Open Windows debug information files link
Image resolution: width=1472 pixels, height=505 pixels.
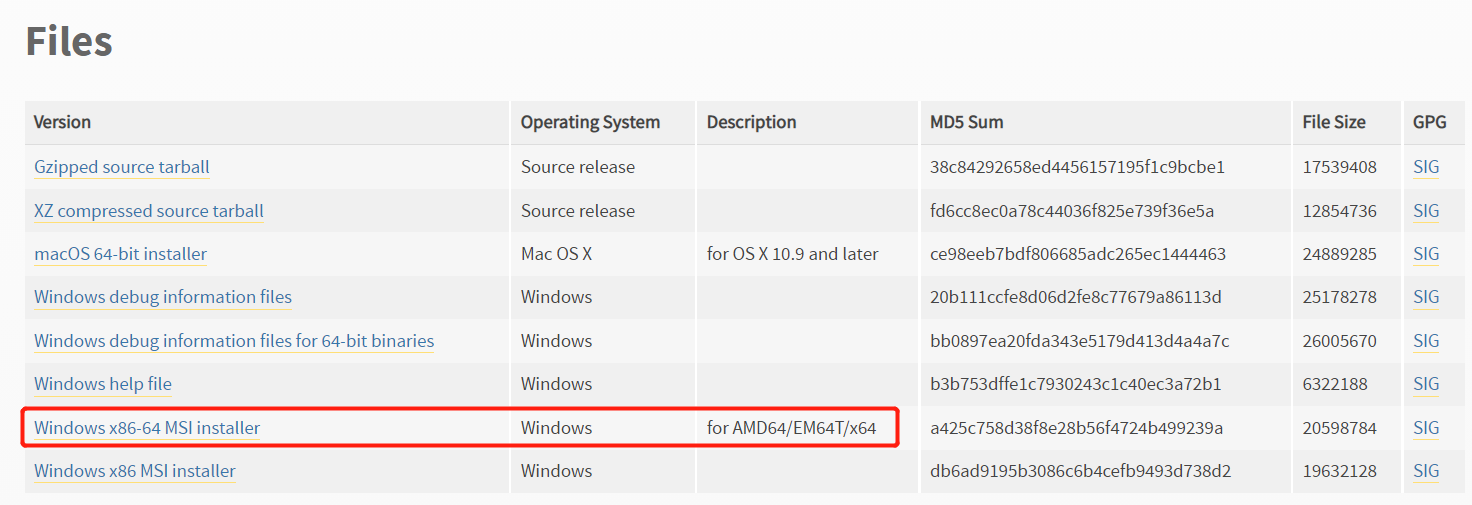[x=162, y=297]
